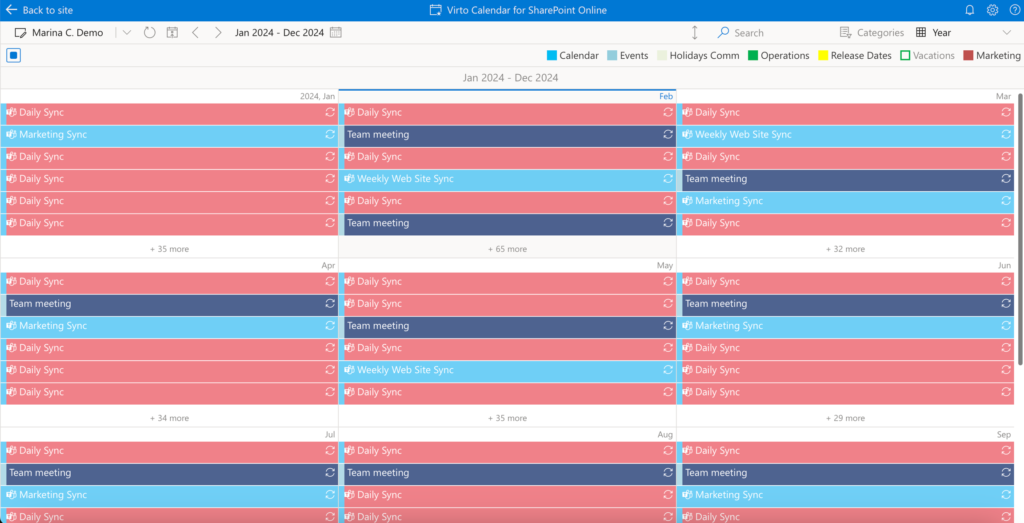This screenshot has height=523, width=1024.
Task: Click the Jan 2024 - Dec 2024 toolbar range
Action: [x=280, y=33]
